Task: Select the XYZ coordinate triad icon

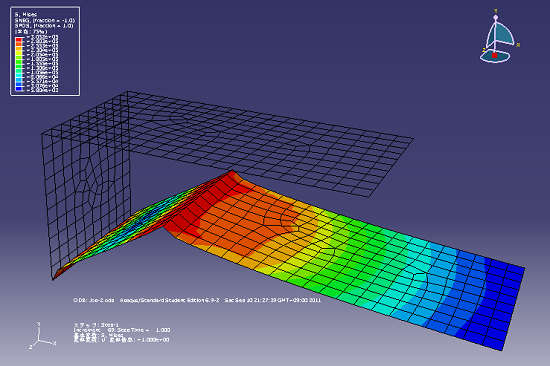Action: (42, 336)
